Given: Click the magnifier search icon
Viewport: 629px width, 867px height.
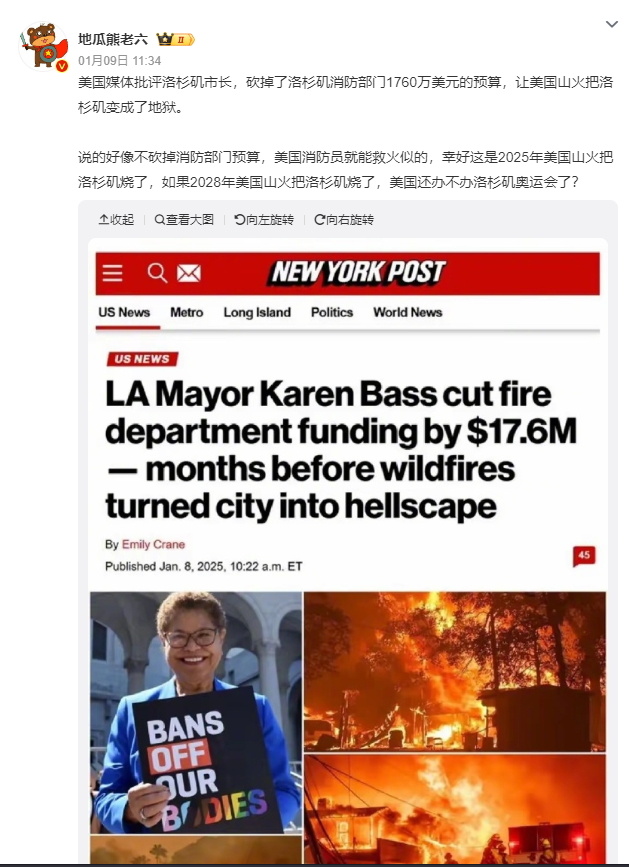Looking at the screenshot, I should [157, 273].
